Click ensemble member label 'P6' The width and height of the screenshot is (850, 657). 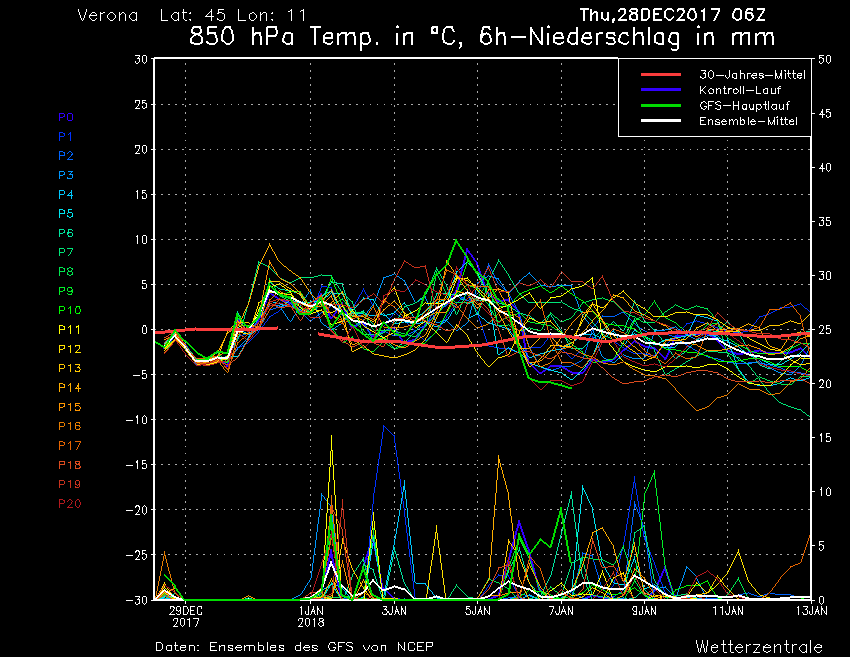tap(66, 233)
